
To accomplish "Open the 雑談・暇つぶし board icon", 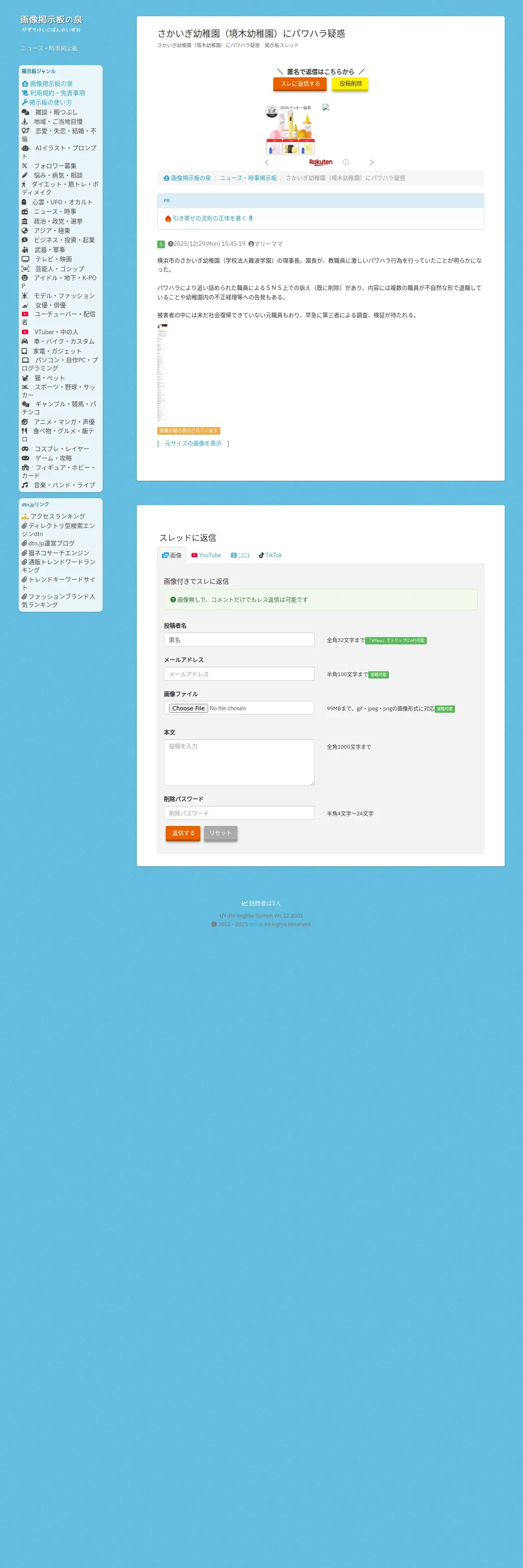I will 25,112.
